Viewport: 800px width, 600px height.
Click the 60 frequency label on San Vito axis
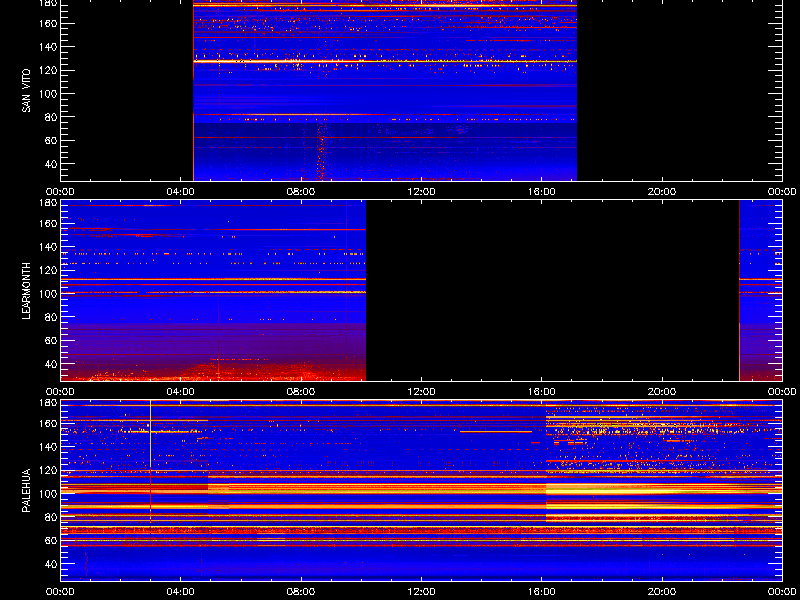coord(52,140)
